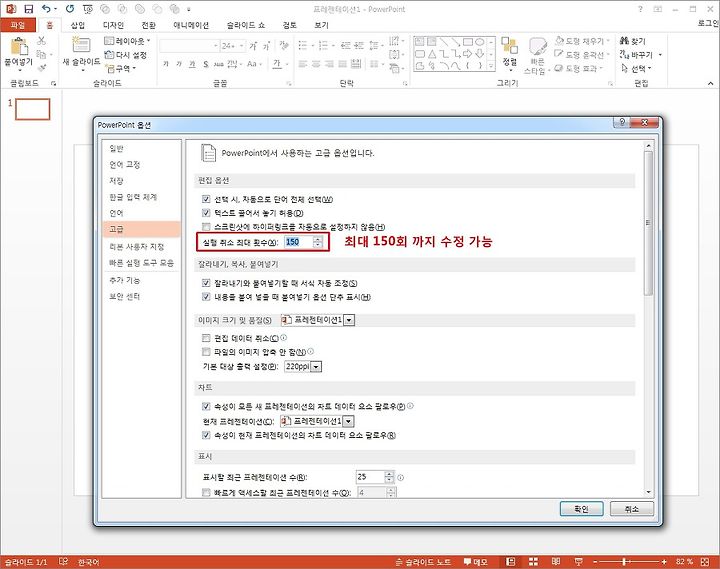Viewport: 720px width, 569px height.
Task: Click the Paste (붙여넣기) clipboard icon
Action: click(x=19, y=46)
